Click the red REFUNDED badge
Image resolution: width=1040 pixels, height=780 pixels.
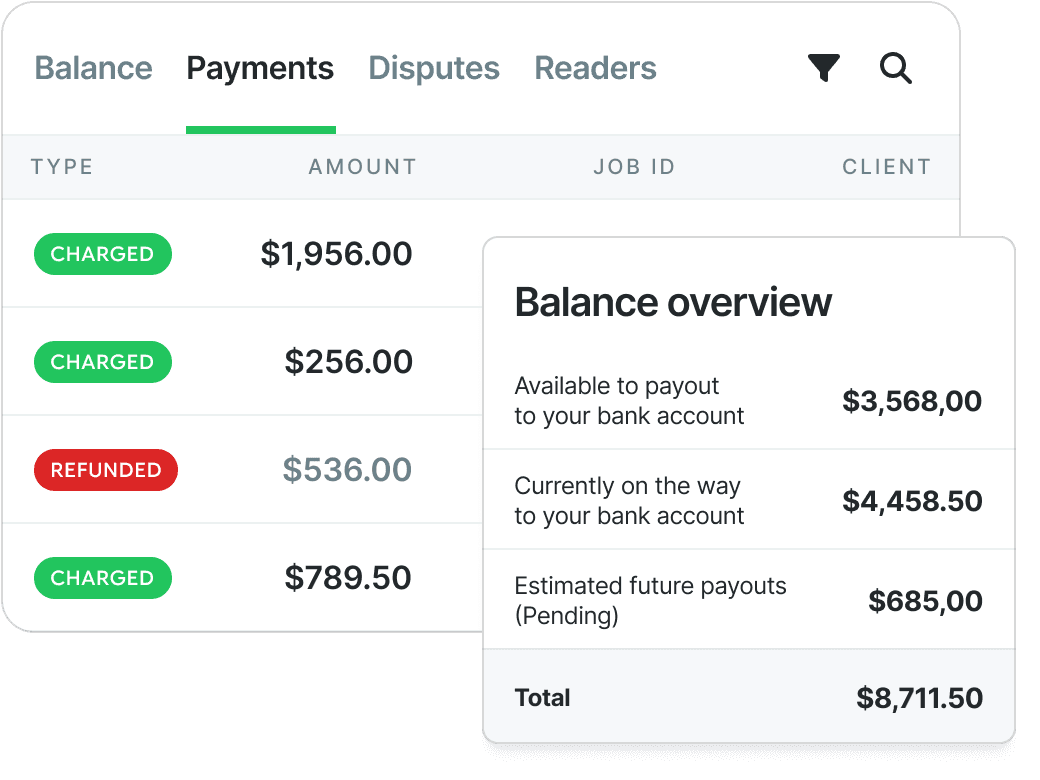106,470
